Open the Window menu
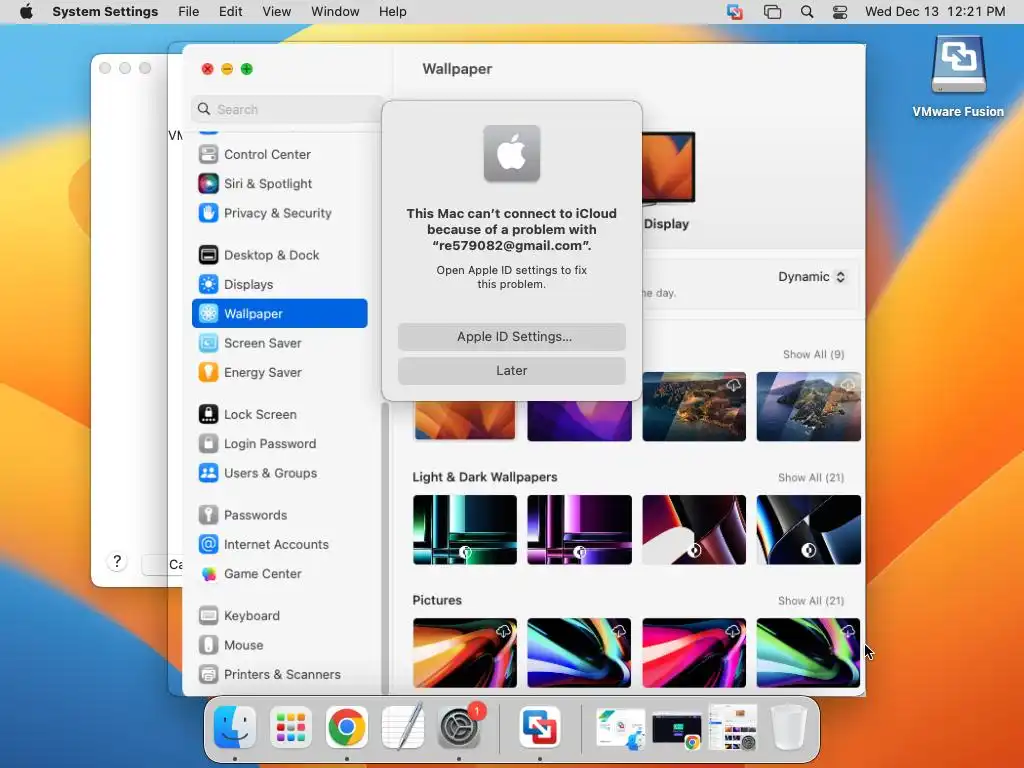Image resolution: width=1024 pixels, height=768 pixels. (335, 12)
